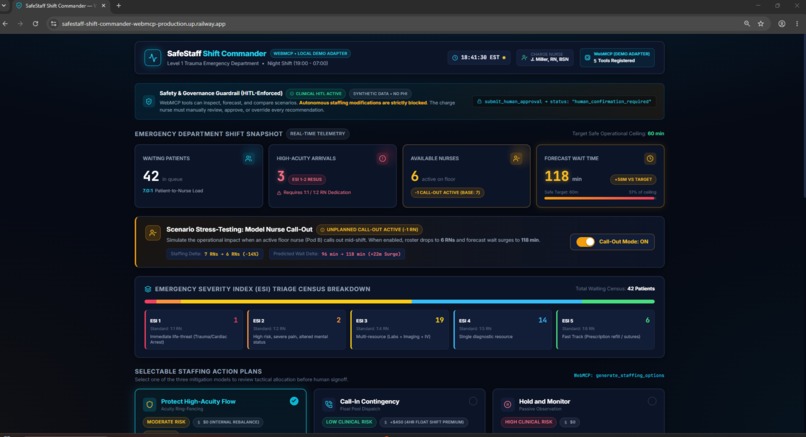This screenshot has width=806, height=437.
Task: Click the warning triangle beside Requires 1:1 RN Dedication
Action: click(279, 193)
